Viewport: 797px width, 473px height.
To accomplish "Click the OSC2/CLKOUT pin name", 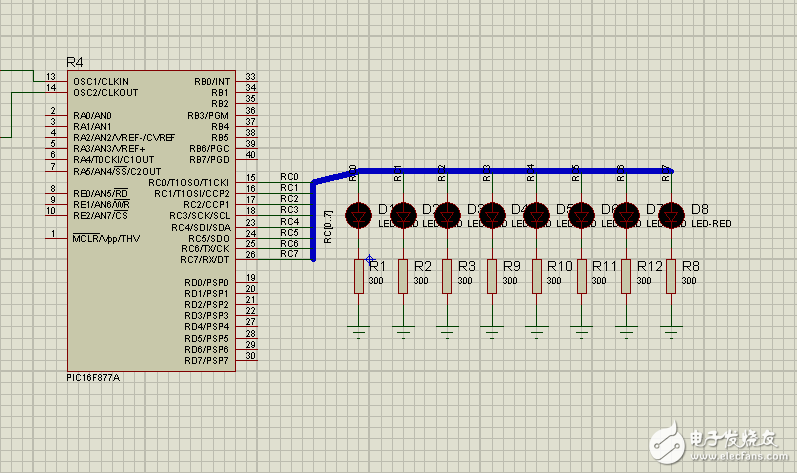I will click(106, 92).
